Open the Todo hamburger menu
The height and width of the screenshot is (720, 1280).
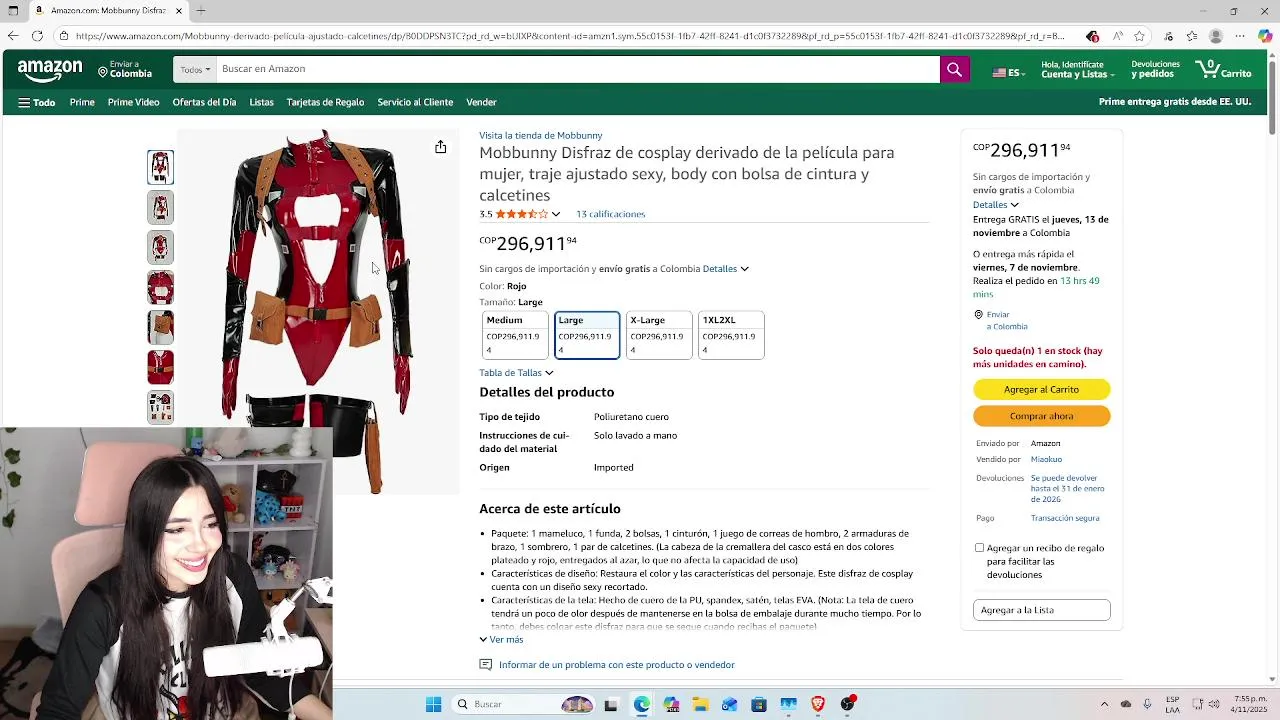click(37, 102)
